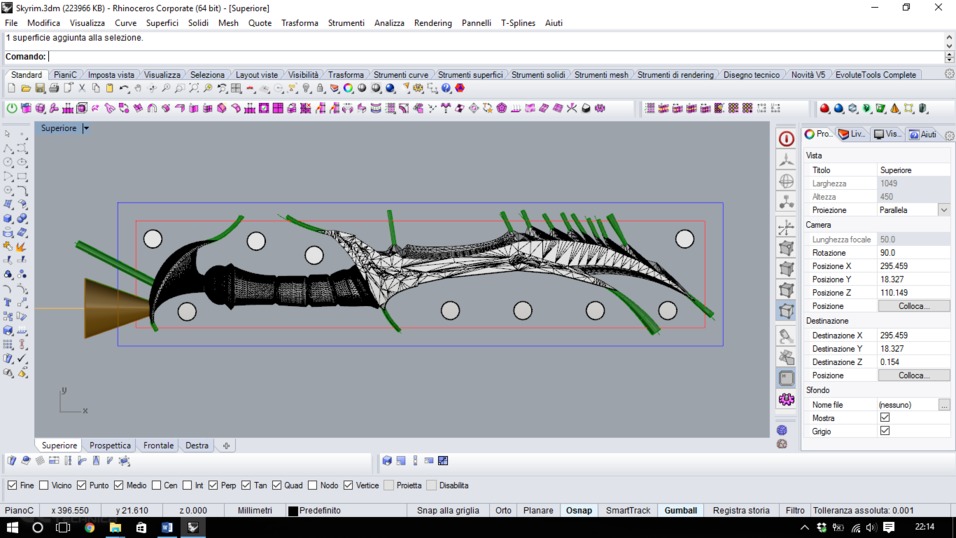Click the green power T-Splines icon
Image resolution: width=956 pixels, height=538 pixels.
tap(12, 108)
